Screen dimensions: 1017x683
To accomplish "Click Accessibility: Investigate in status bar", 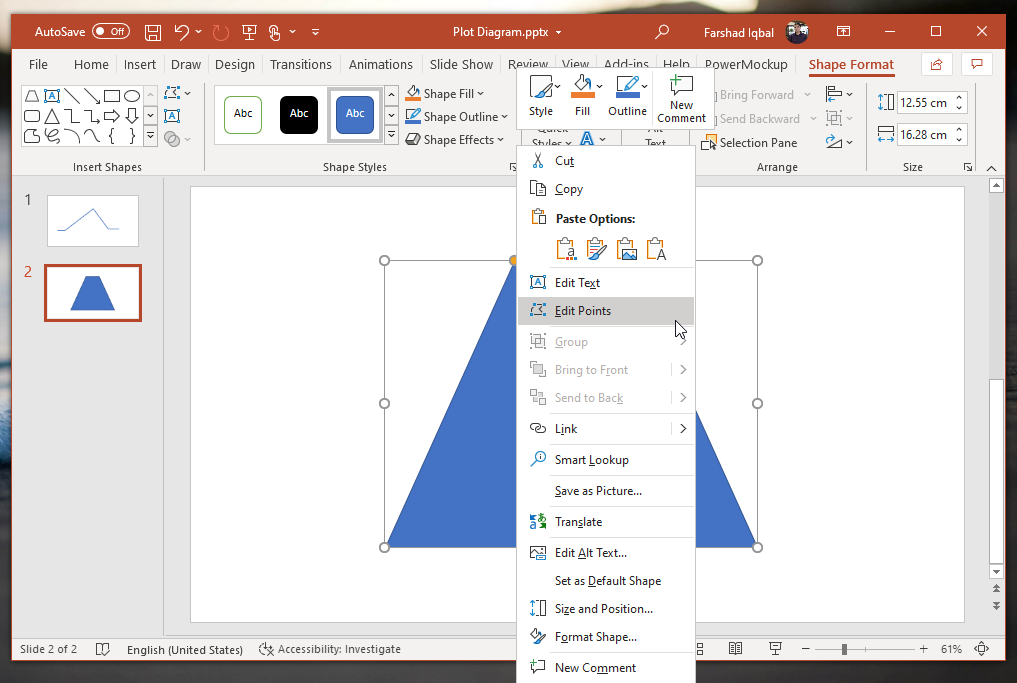I will pos(330,649).
